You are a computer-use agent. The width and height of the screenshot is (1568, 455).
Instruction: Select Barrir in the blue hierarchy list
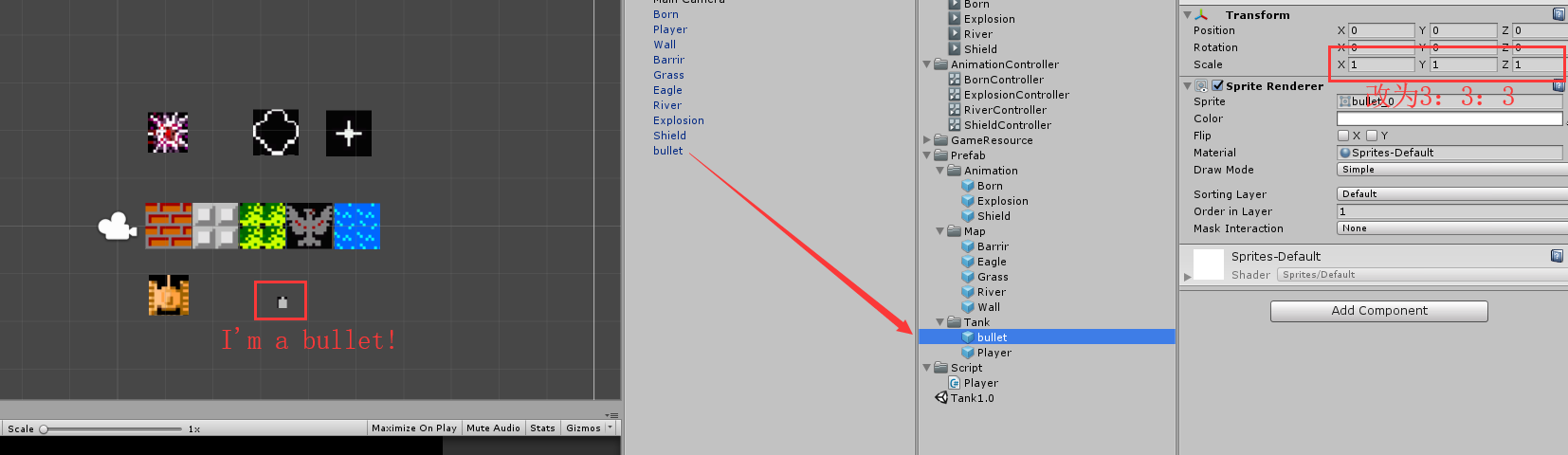click(668, 60)
